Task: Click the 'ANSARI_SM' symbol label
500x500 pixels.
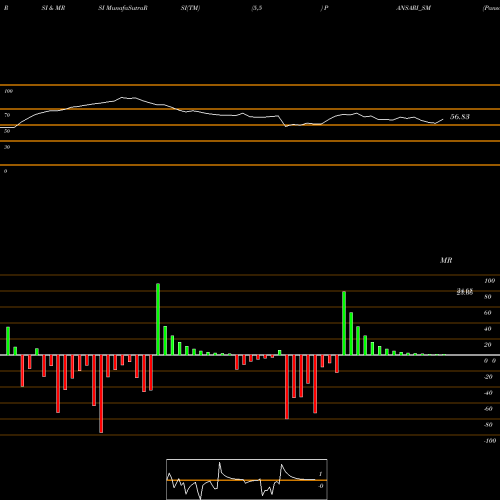Action: pos(414,8)
